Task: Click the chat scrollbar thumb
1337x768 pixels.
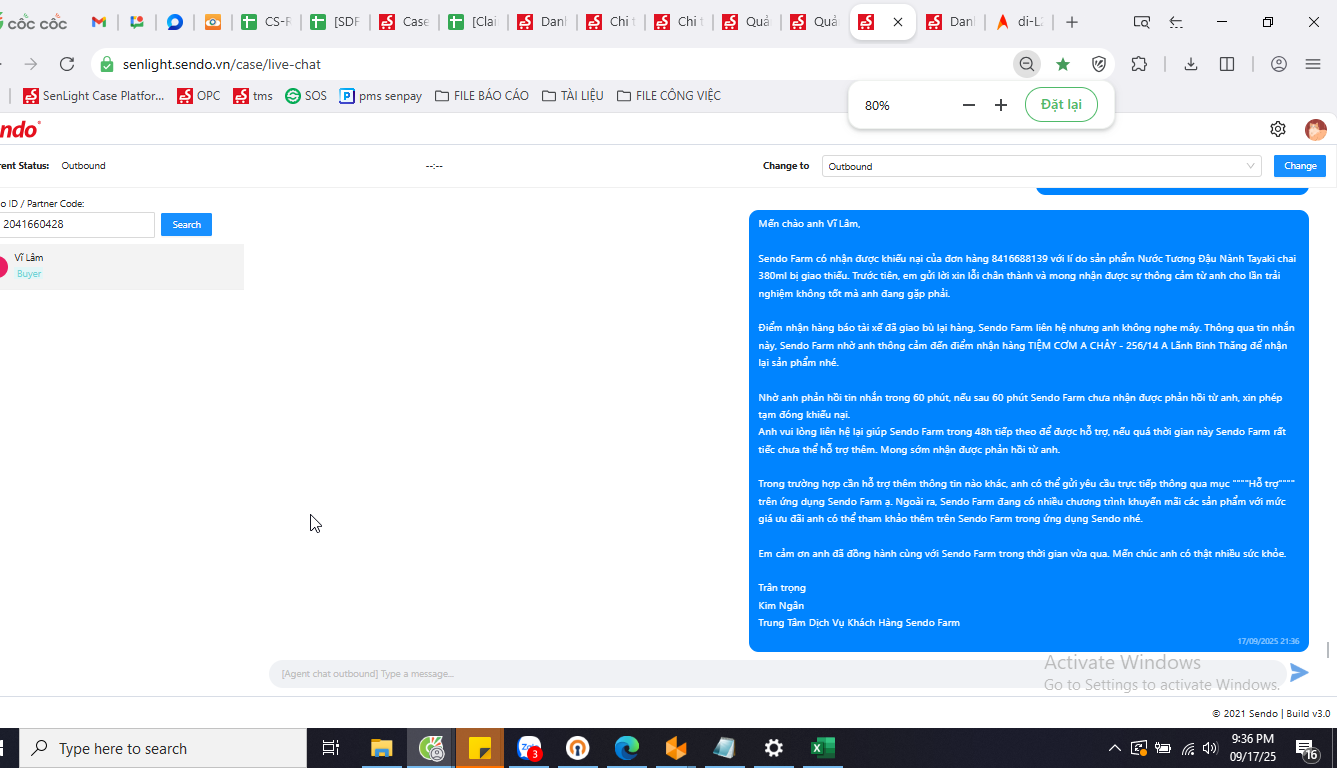Action: [x=1328, y=650]
